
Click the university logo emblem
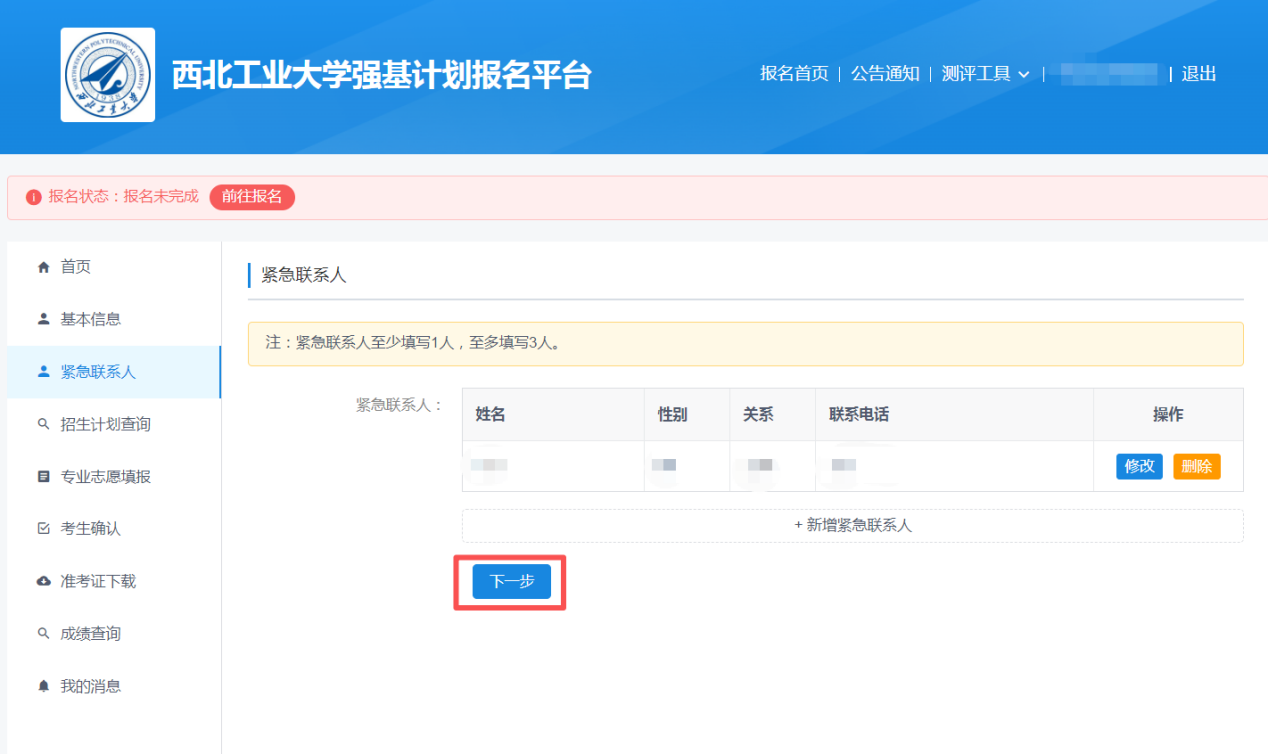point(107,75)
